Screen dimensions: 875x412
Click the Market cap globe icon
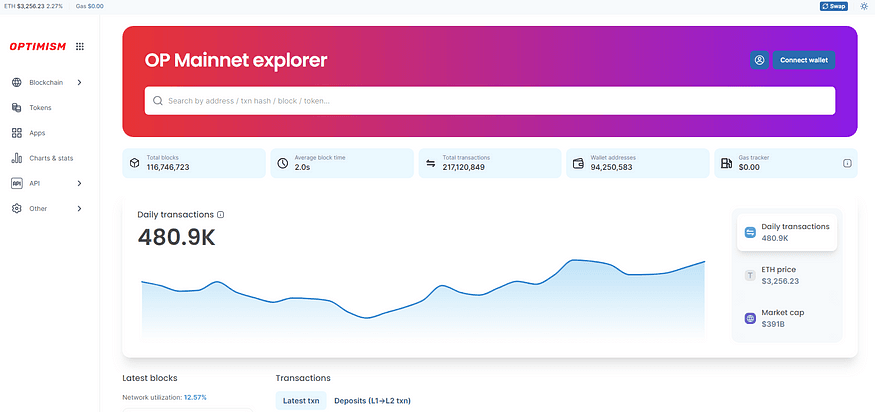(x=751, y=318)
